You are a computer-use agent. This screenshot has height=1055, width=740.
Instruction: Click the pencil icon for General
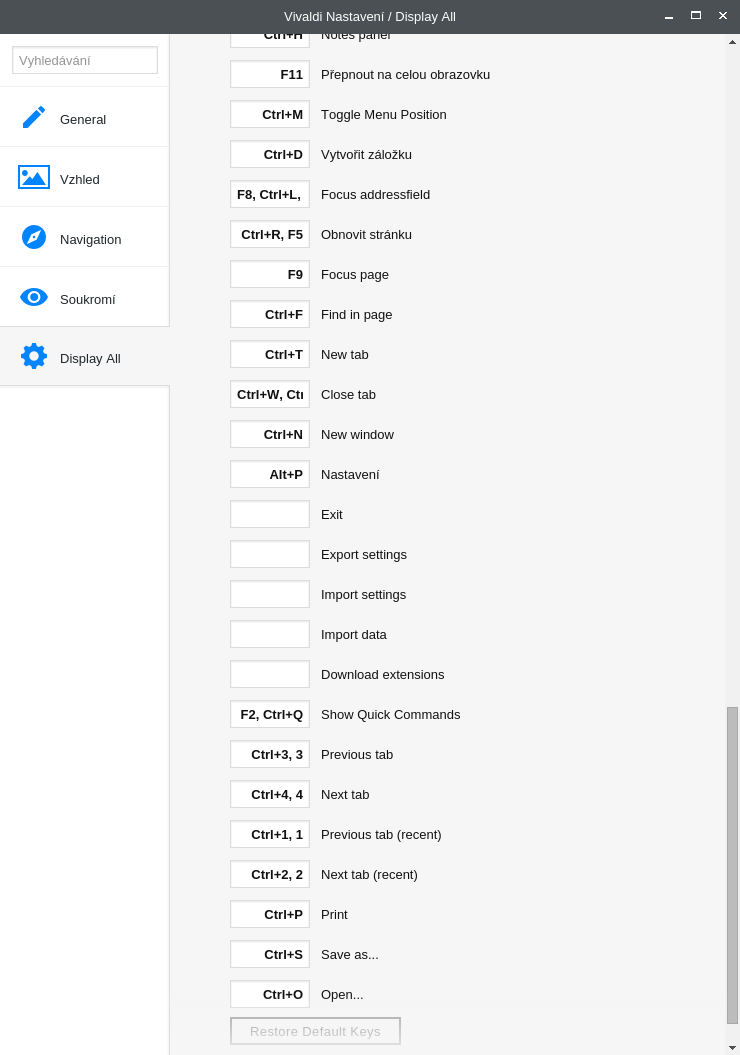point(34,117)
